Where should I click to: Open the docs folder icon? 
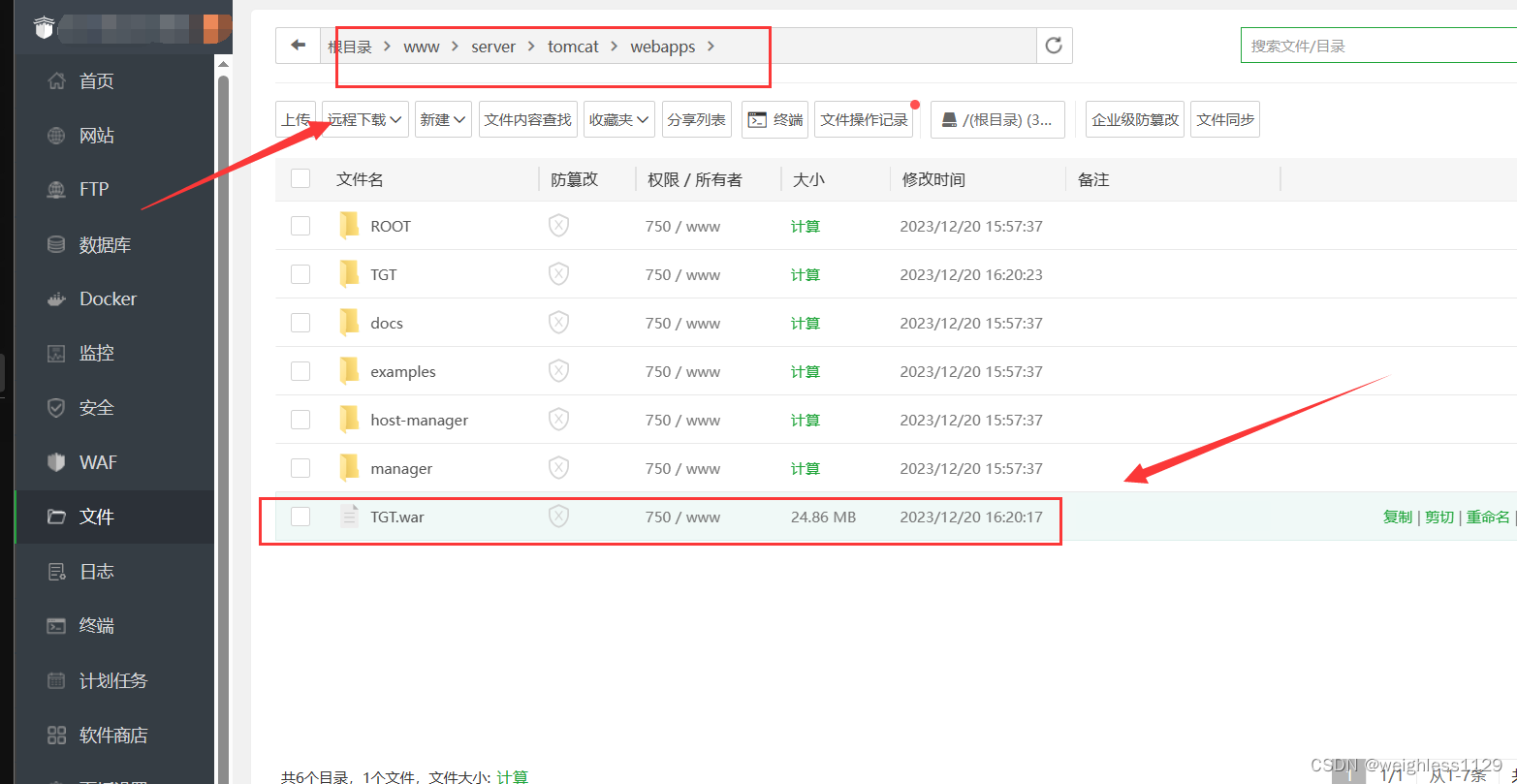click(x=350, y=323)
